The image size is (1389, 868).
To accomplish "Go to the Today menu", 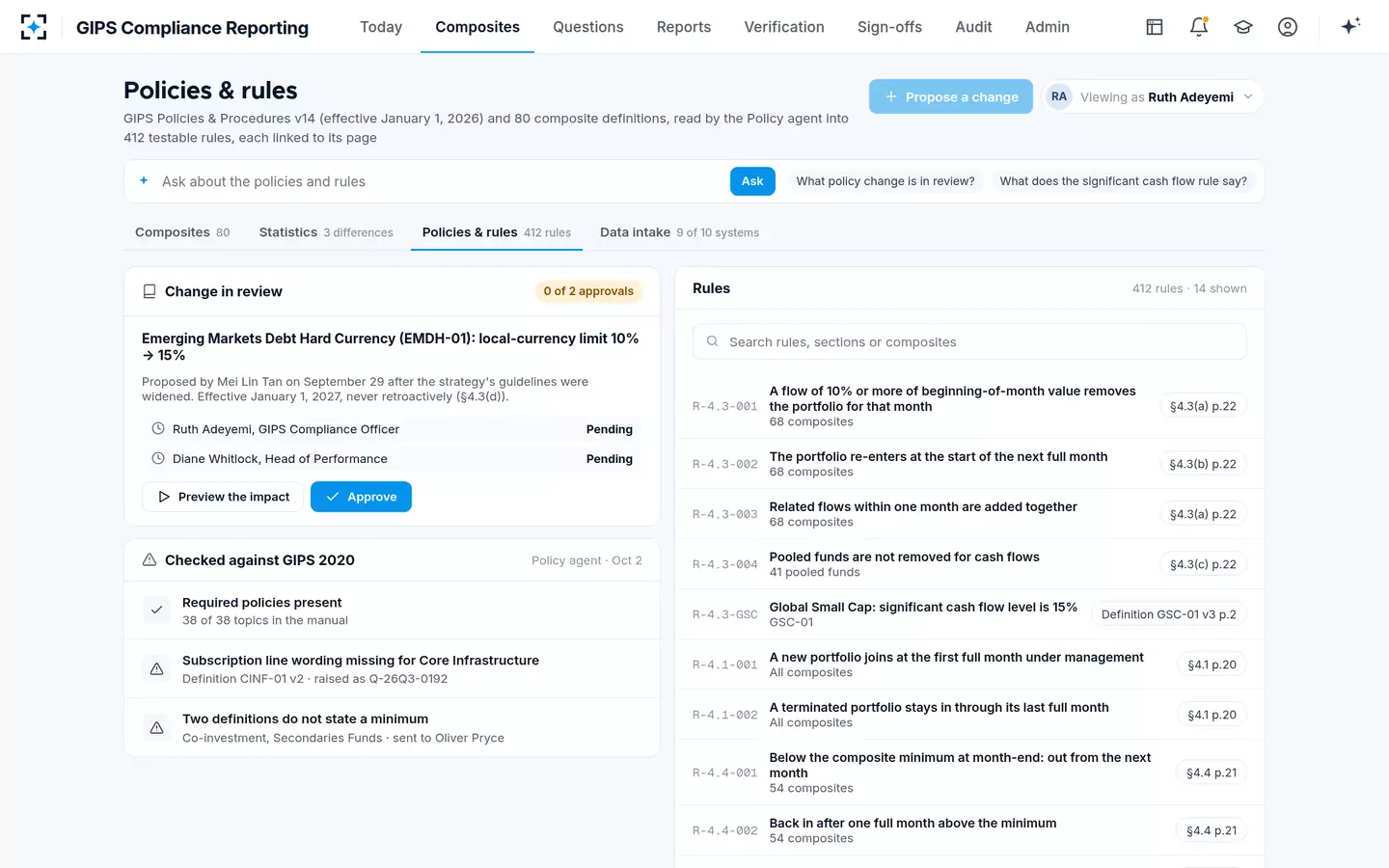I will 381,27.
